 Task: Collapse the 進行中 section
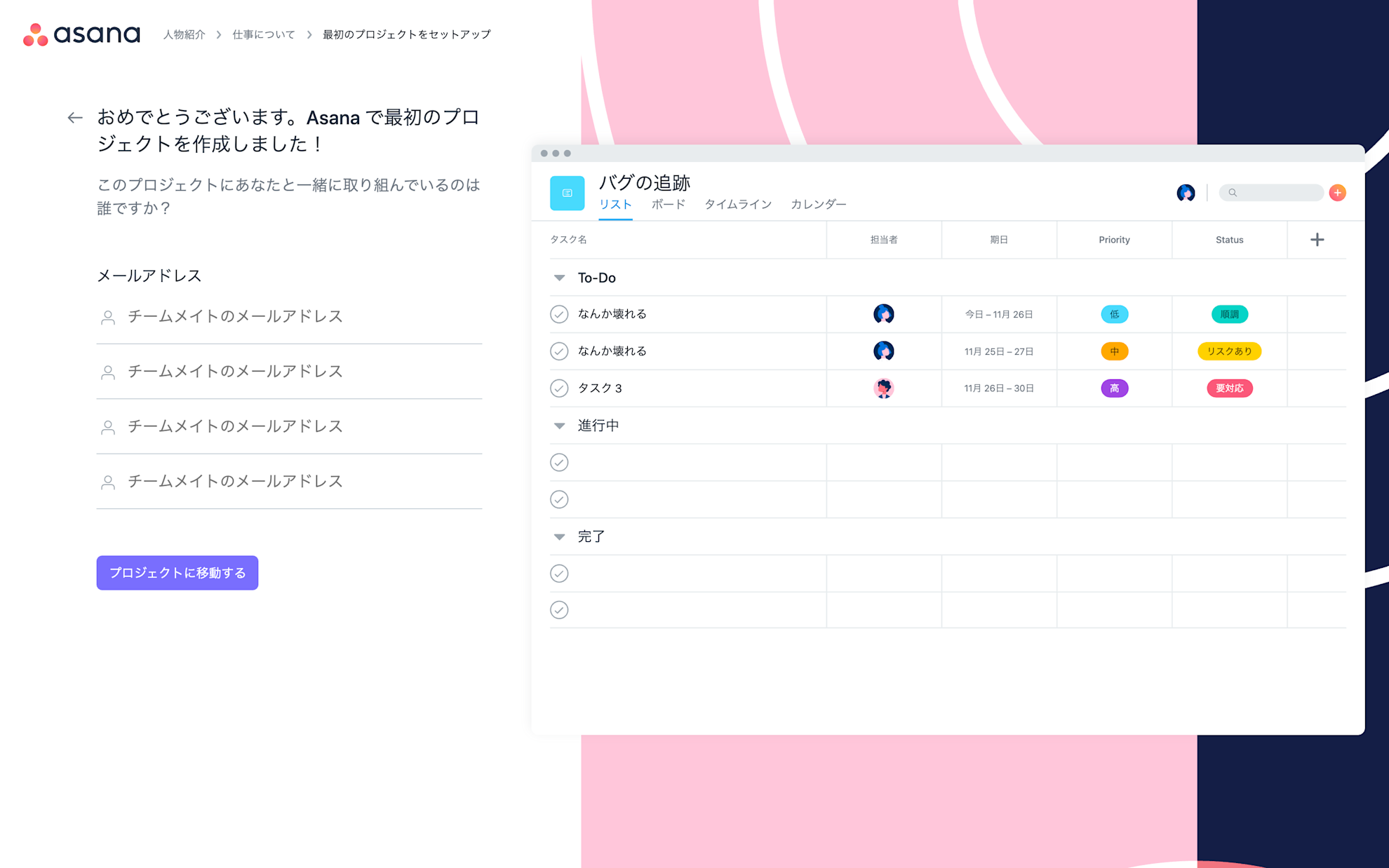559,426
